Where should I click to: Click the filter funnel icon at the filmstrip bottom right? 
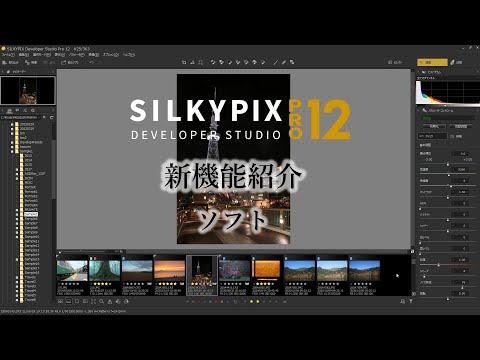411,301
